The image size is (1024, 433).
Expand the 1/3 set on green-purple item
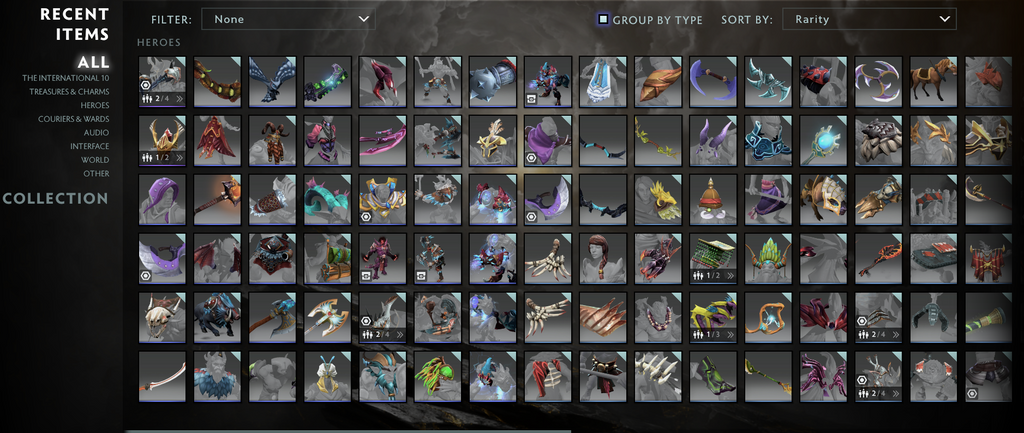pyautogui.click(x=713, y=334)
